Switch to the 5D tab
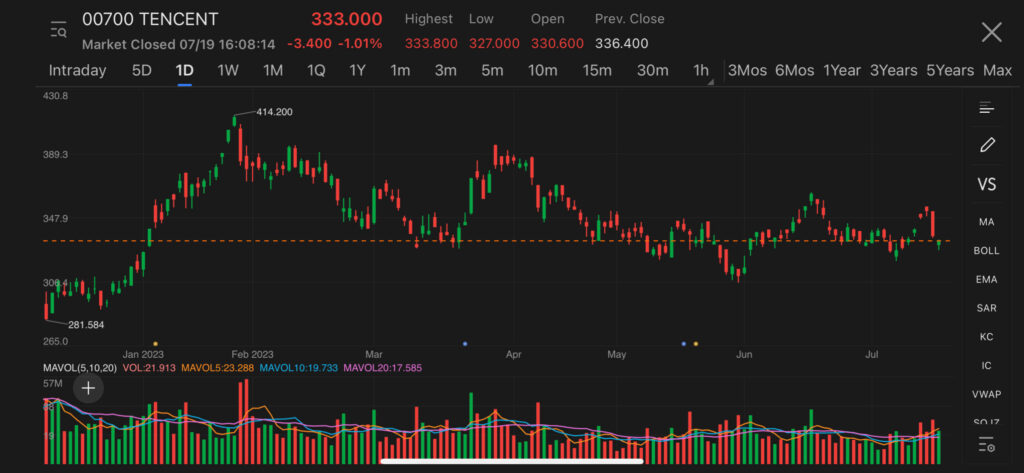1024x473 pixels. tap(142, 71)
